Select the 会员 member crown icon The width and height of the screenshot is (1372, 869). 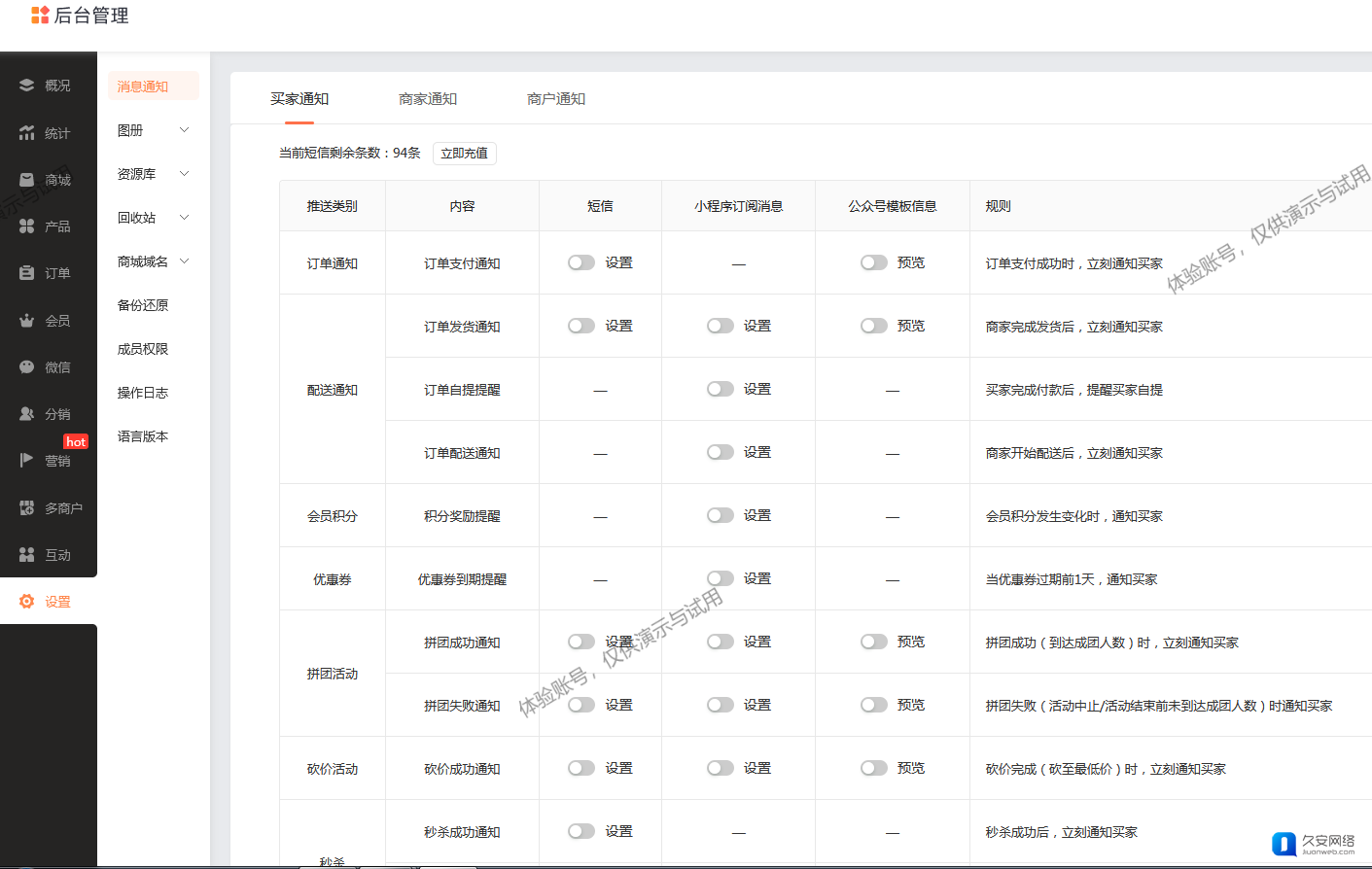point(26,321)
